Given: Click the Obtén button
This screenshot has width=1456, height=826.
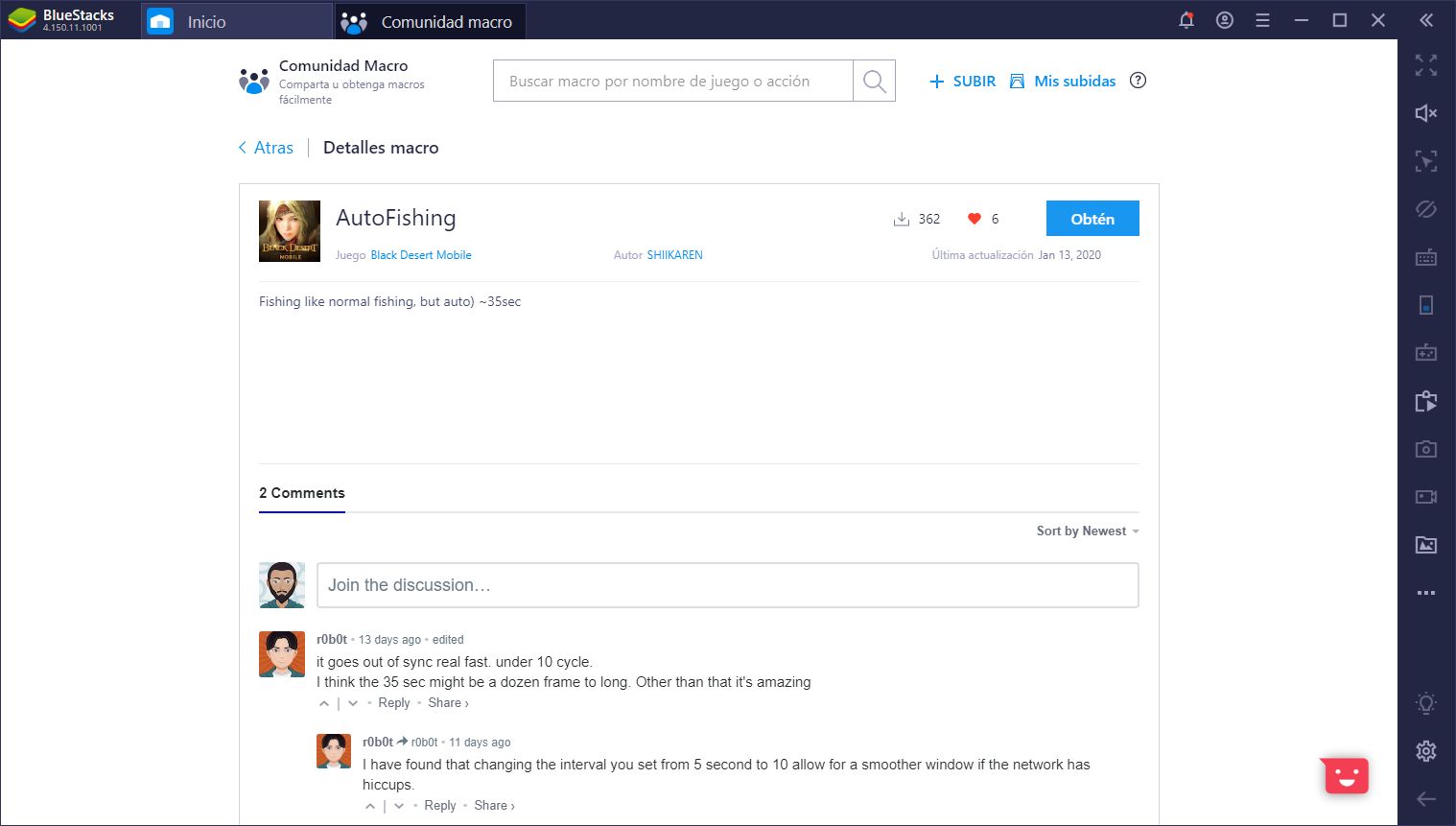Looking at the screenshot, I should (x=1092, y=219).
